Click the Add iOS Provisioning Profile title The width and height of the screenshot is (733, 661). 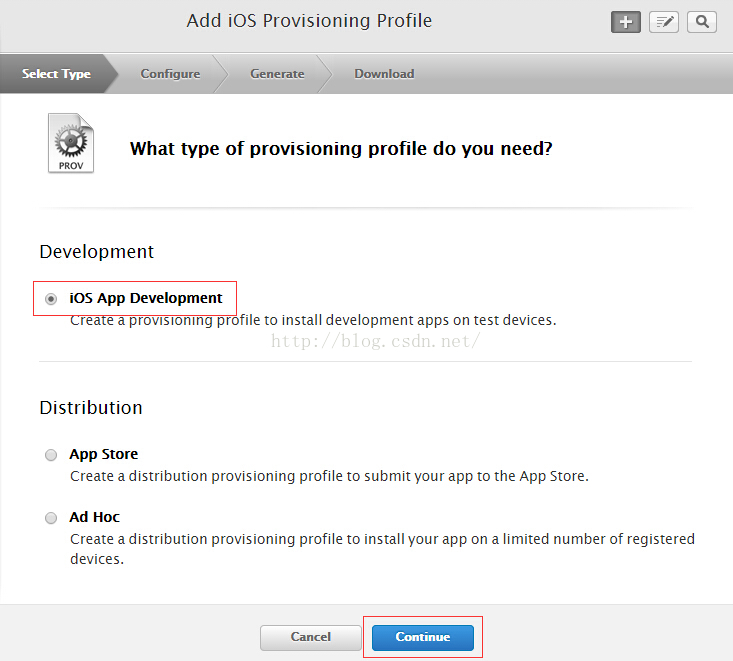pyautogui.click(x=309, y=21)
